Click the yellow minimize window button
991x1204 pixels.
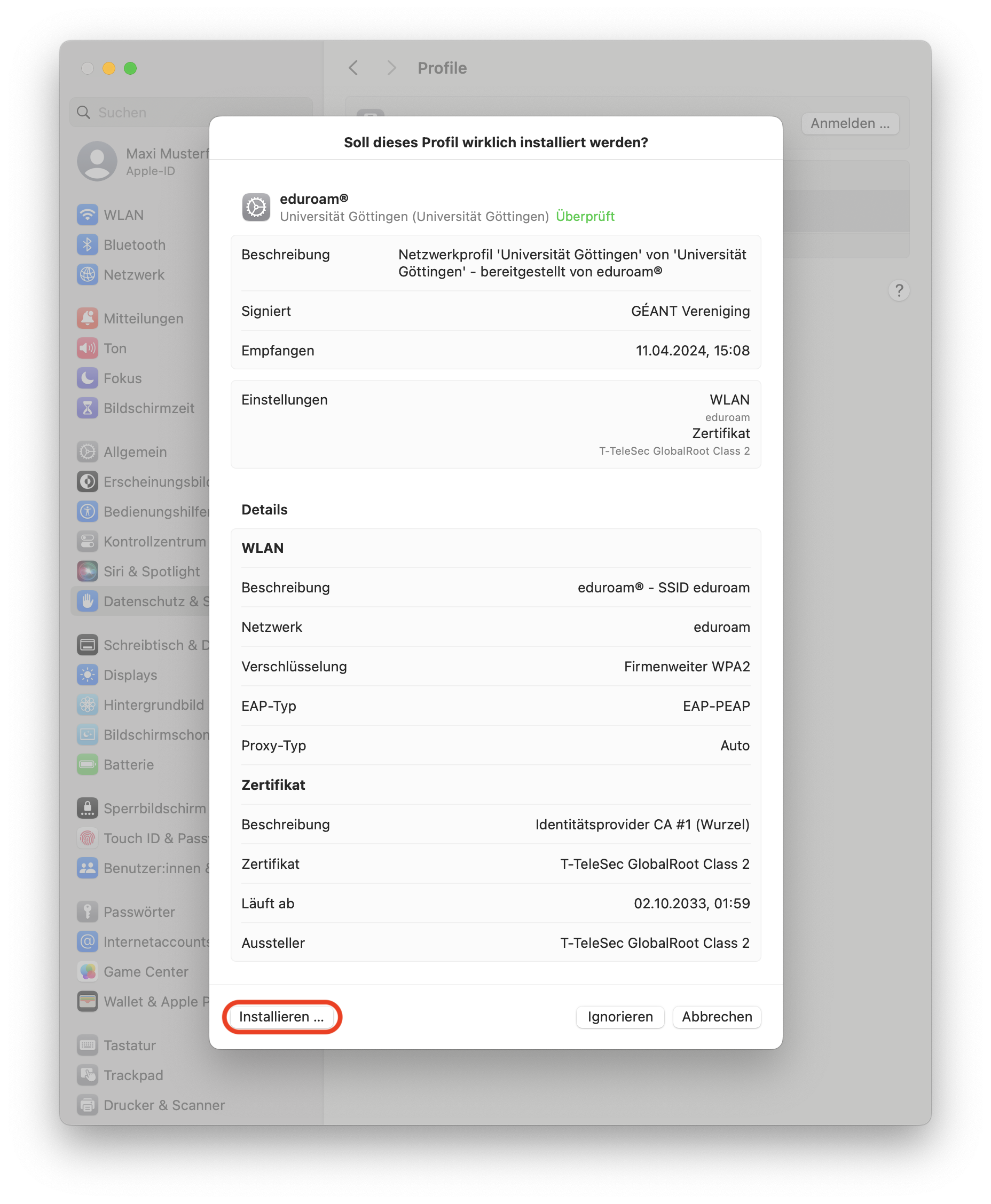coord(108,68)
